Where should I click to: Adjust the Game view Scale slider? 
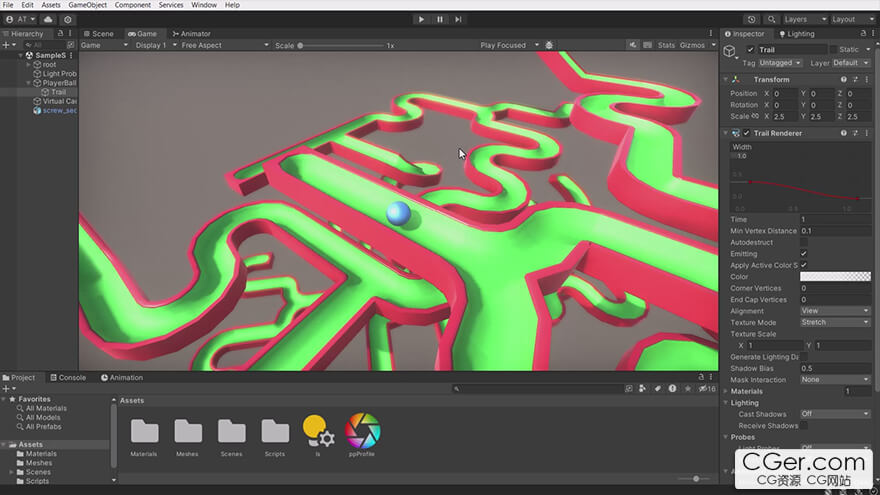341,45
